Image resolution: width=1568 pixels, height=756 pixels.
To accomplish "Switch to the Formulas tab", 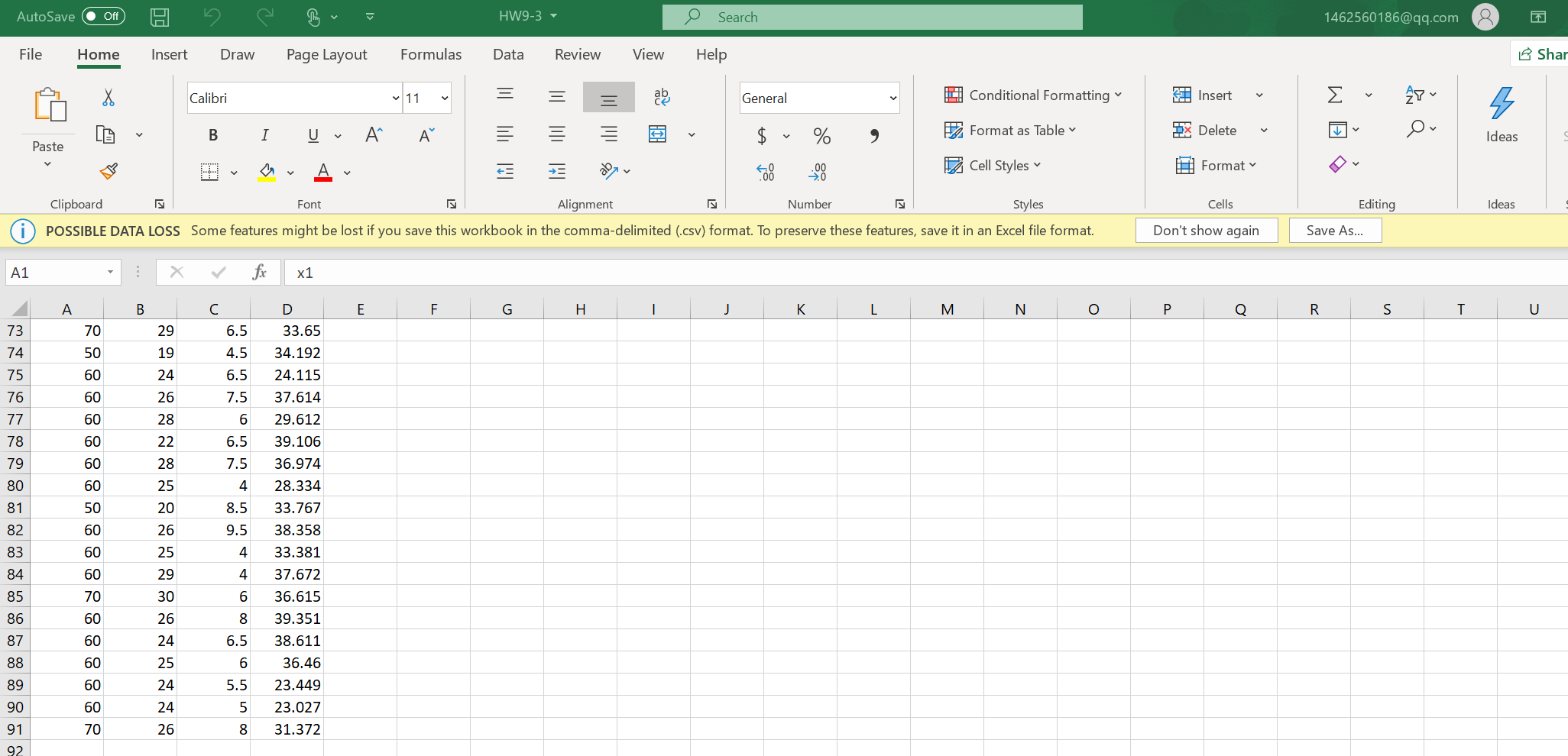I will point(431,54).
